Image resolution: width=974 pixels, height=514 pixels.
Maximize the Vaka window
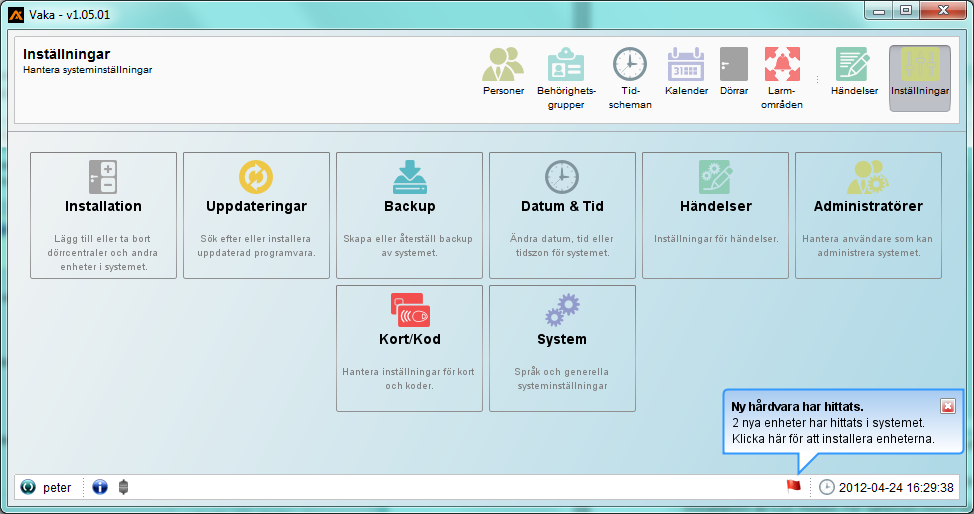click(906, 11)
